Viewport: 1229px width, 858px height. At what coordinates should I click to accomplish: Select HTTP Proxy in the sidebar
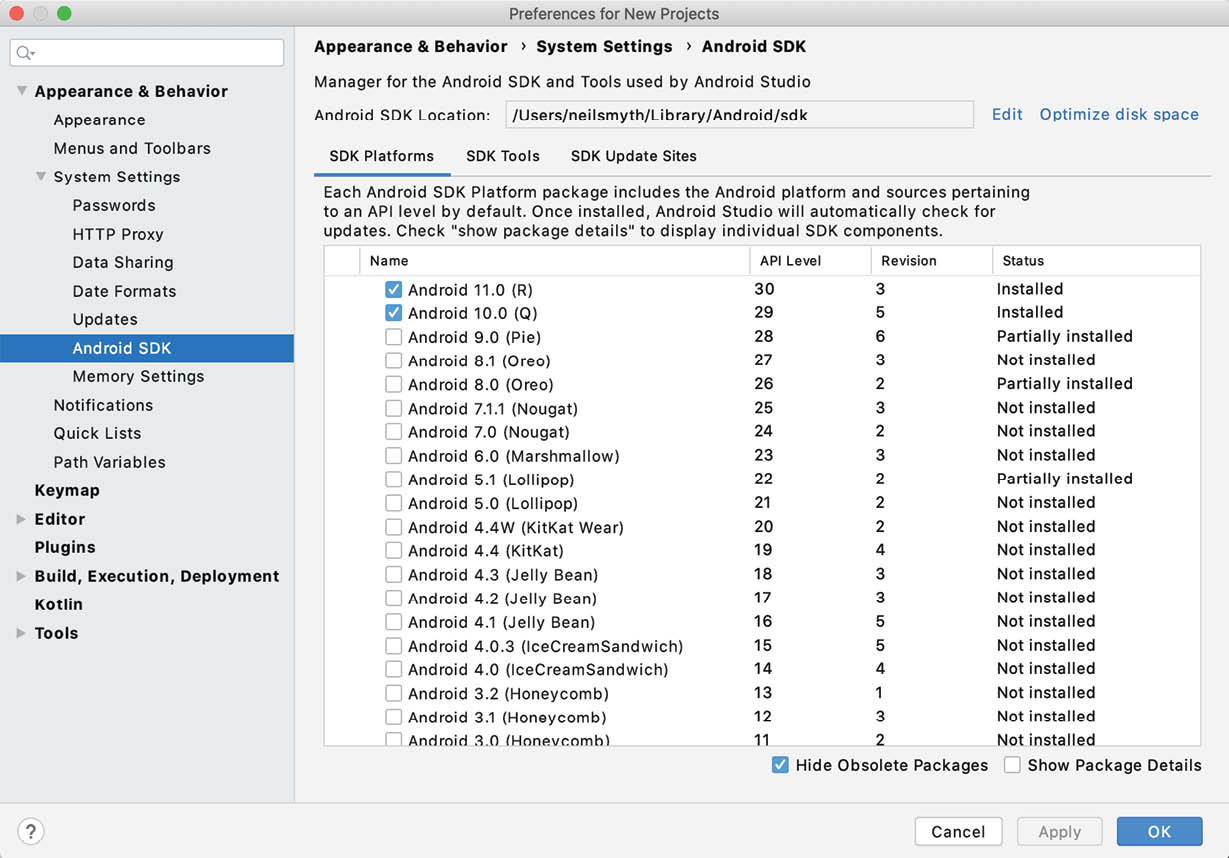click(118, 234)
